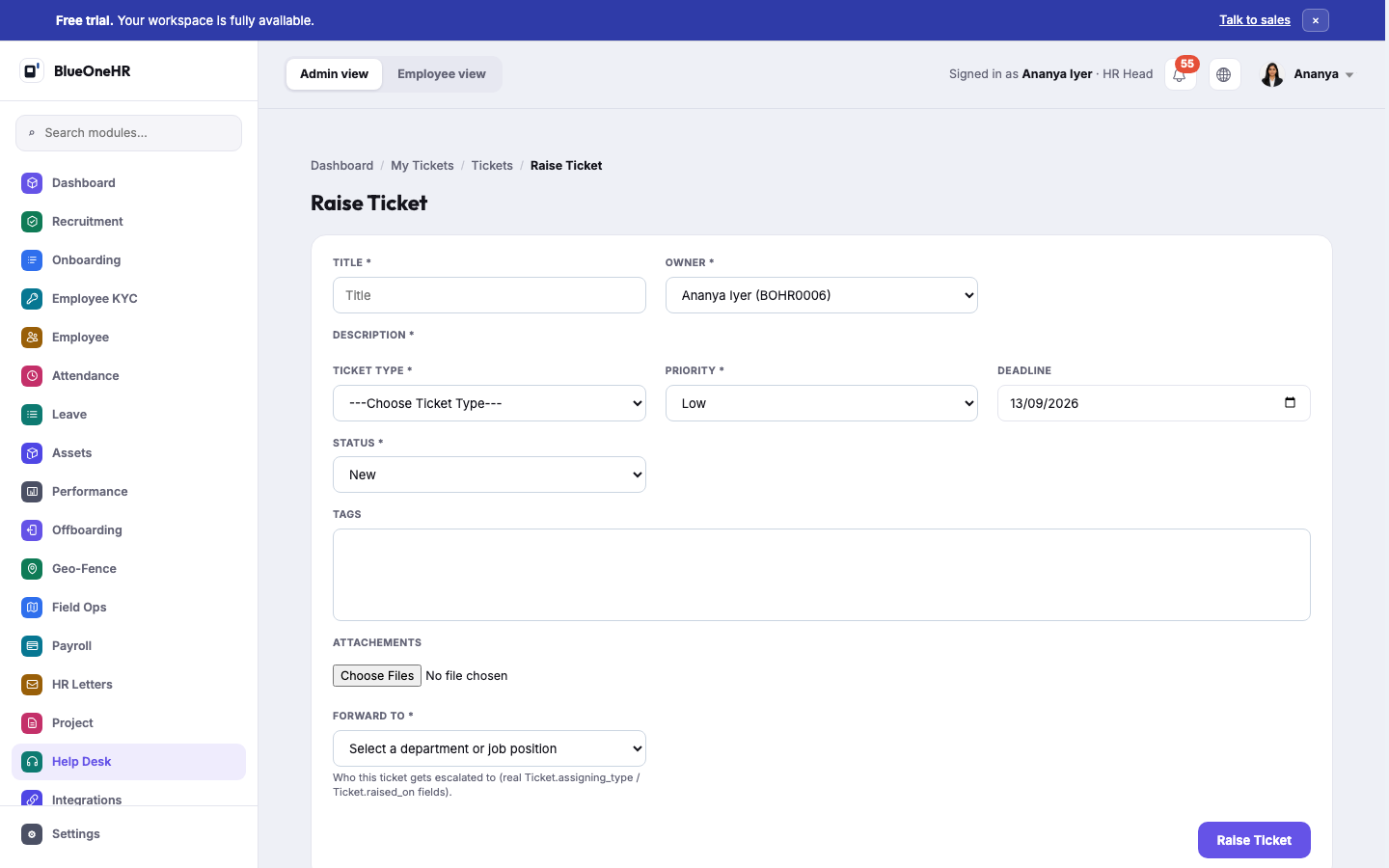
Task: Open the Forward To dropdown
Action: pyautogui.click(x=489, y=748)
